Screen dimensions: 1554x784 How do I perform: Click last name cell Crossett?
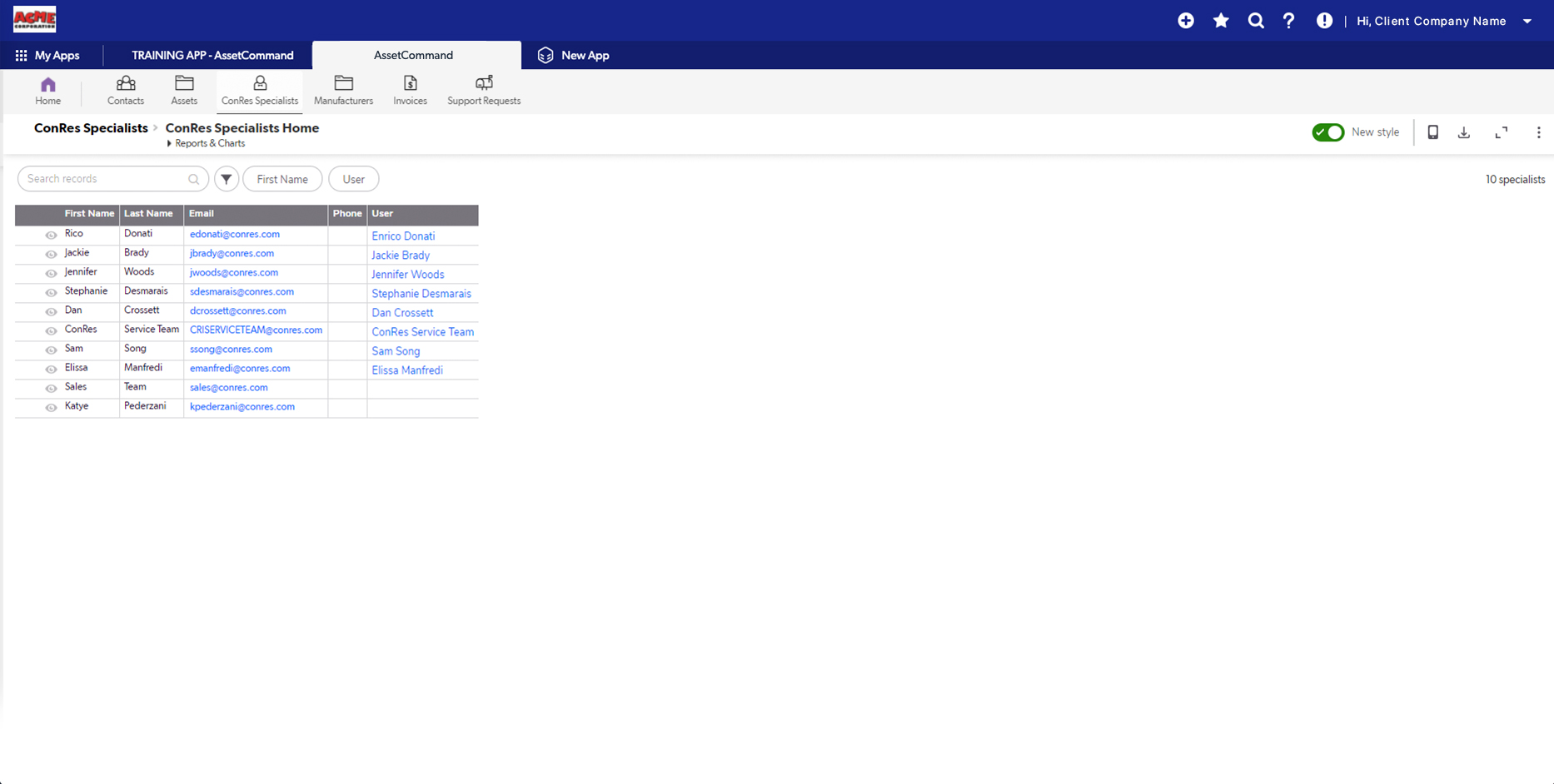tap(142, 310)
